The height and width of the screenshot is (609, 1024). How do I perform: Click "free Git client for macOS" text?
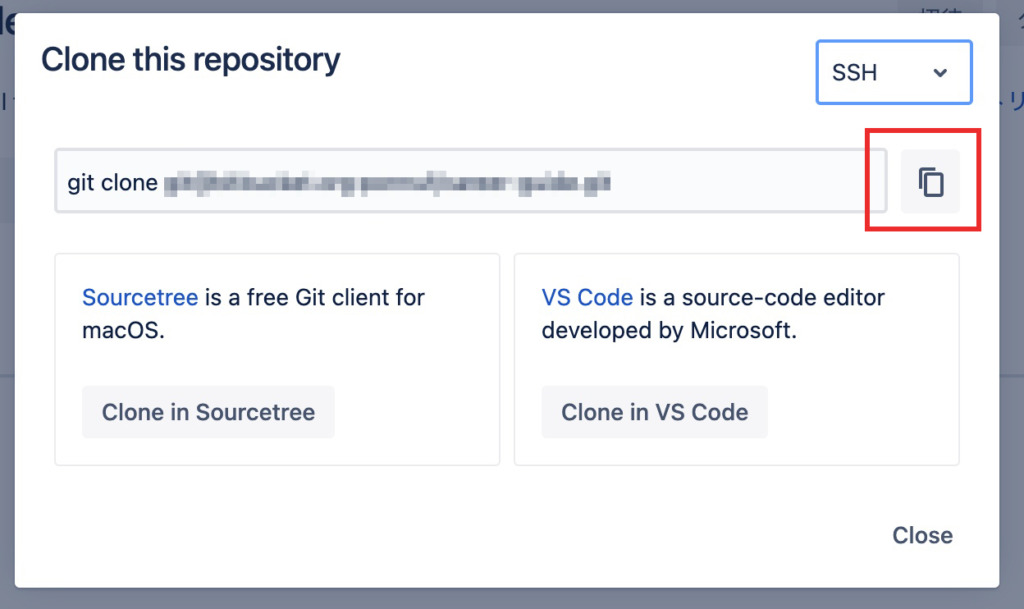pos(253,313)
